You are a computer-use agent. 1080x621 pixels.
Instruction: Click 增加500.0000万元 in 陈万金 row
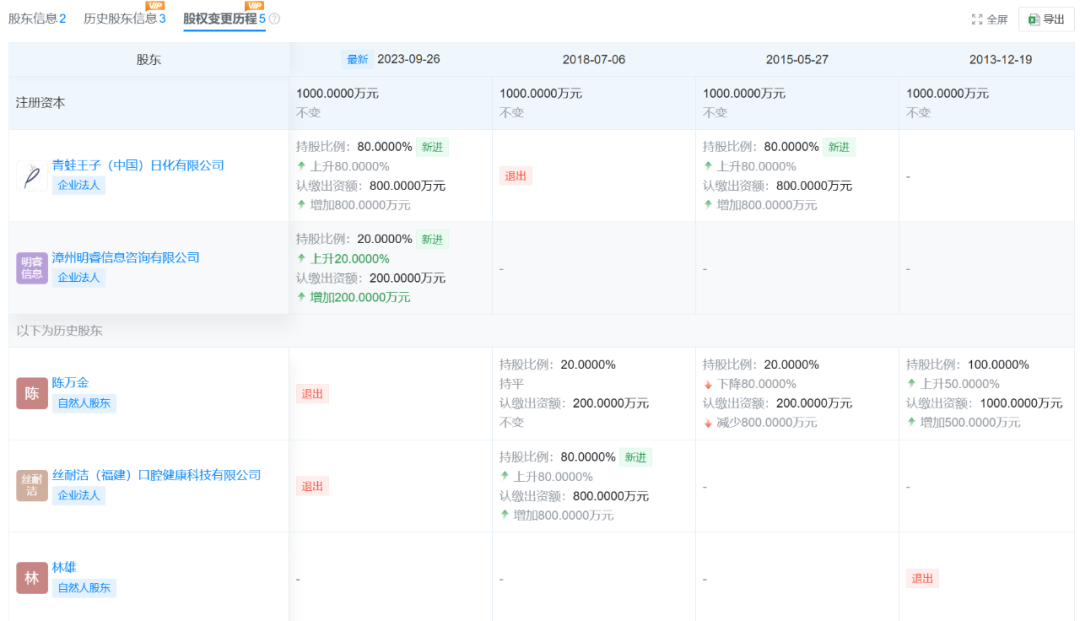point(970,423)
